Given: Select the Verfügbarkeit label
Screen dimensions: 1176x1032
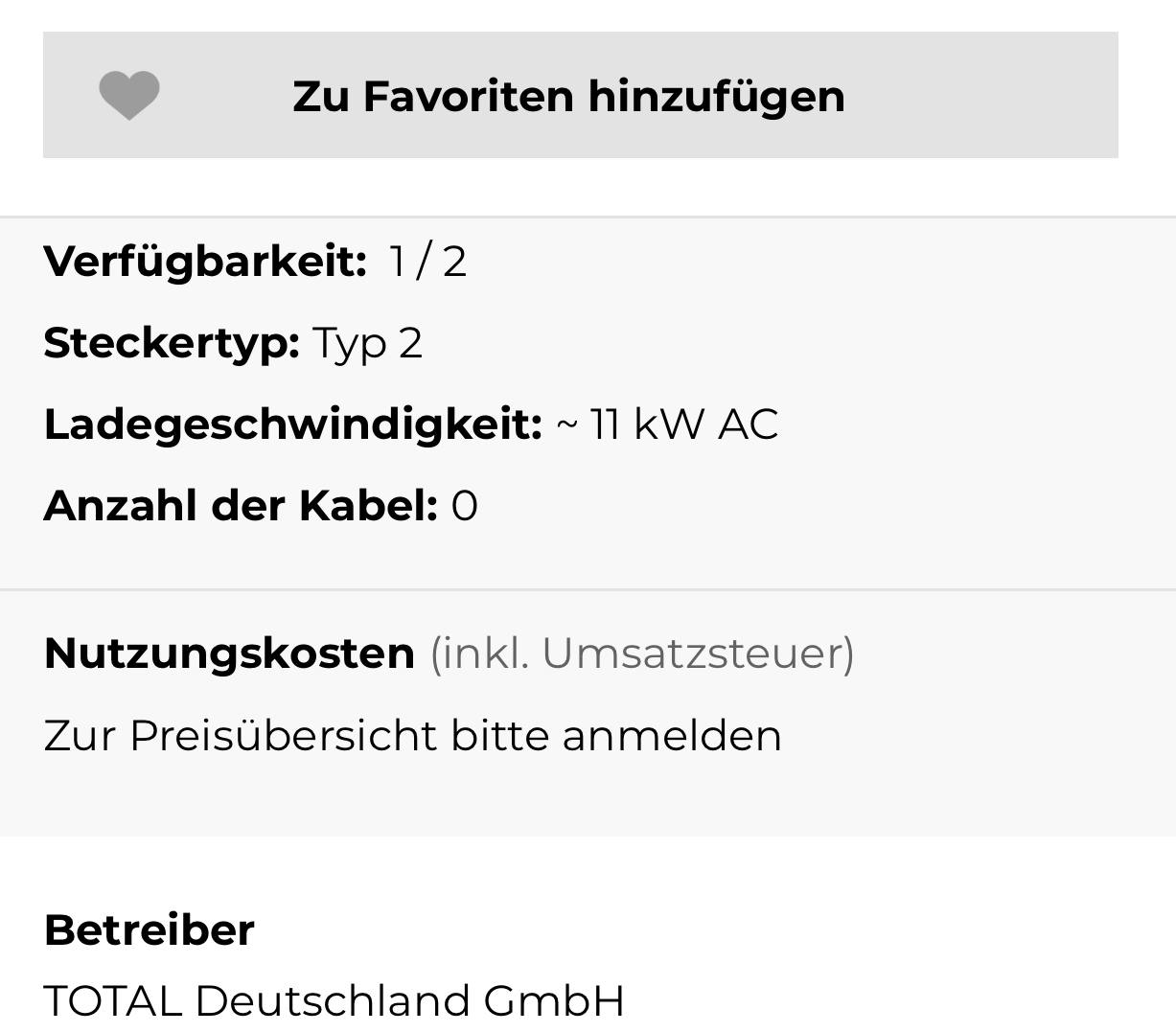Looking at the screenshot, I should (204, 261).
